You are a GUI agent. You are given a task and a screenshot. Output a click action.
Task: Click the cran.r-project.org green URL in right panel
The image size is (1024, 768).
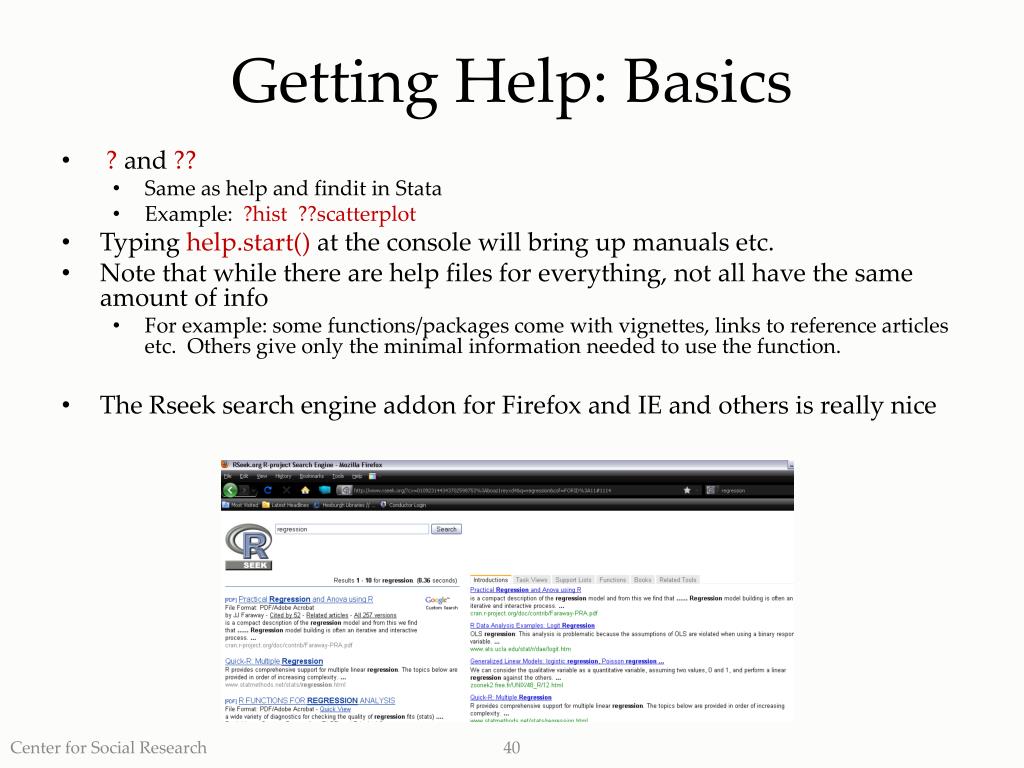tap(534, 613)
